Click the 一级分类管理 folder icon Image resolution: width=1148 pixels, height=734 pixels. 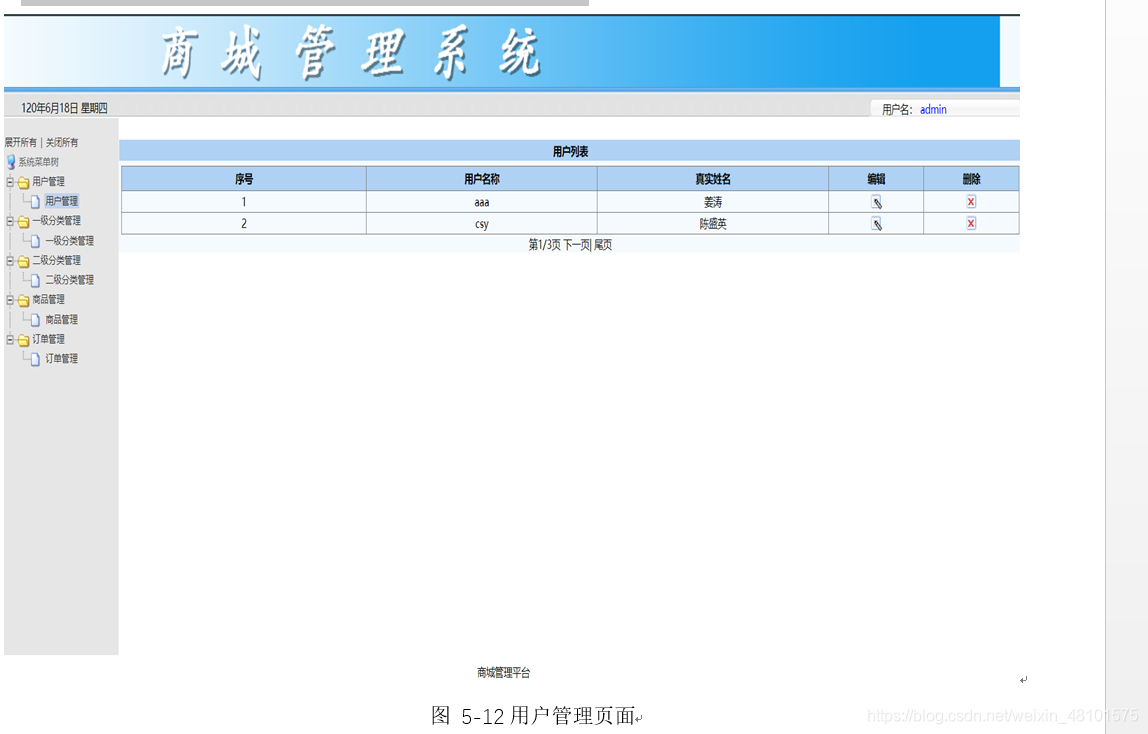pyautogui.click(x=23, y=221)
